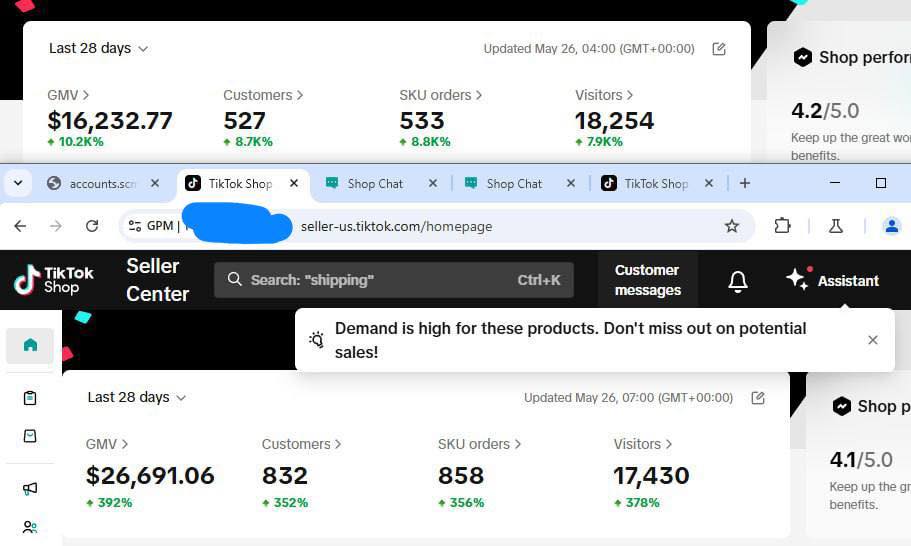Maximize the browser window
This screenshot has height=546, width=911.
pyautogui.click(x=881, y=183)
